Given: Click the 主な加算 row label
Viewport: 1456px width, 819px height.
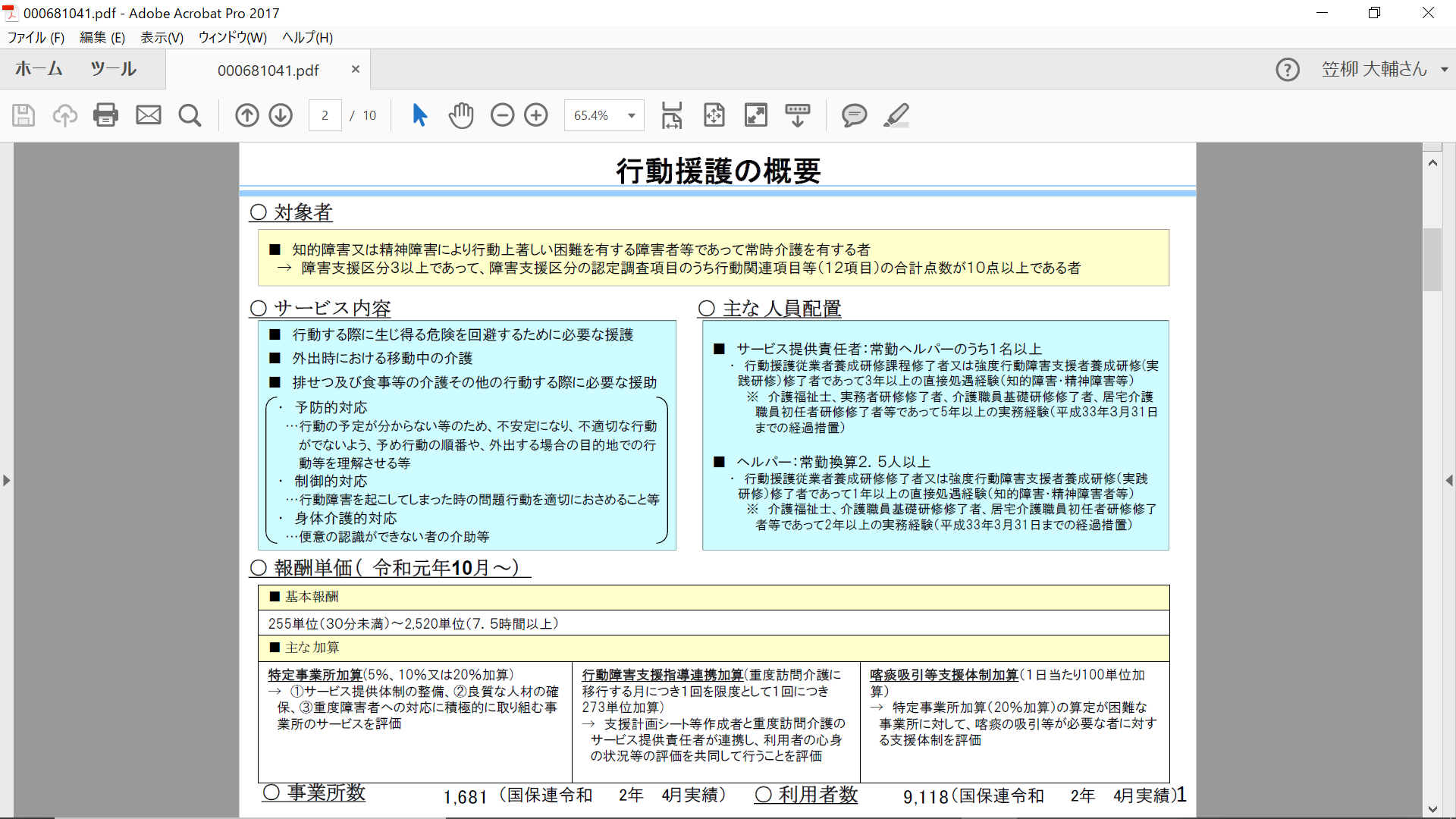Looking at the screenshot, I should (x=304, y=648).
